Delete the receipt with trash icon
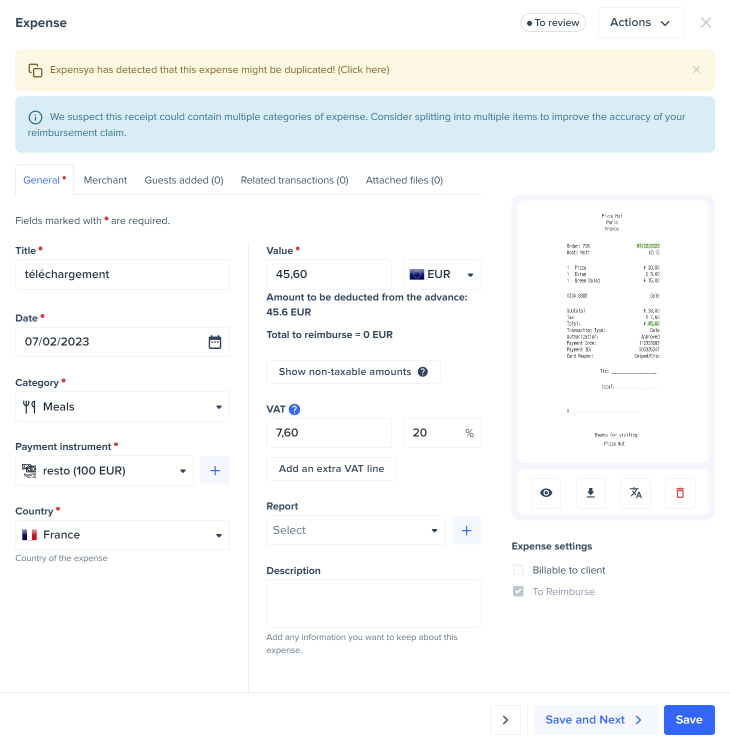This screenshot has height=742, width=730. click(680, 493)
